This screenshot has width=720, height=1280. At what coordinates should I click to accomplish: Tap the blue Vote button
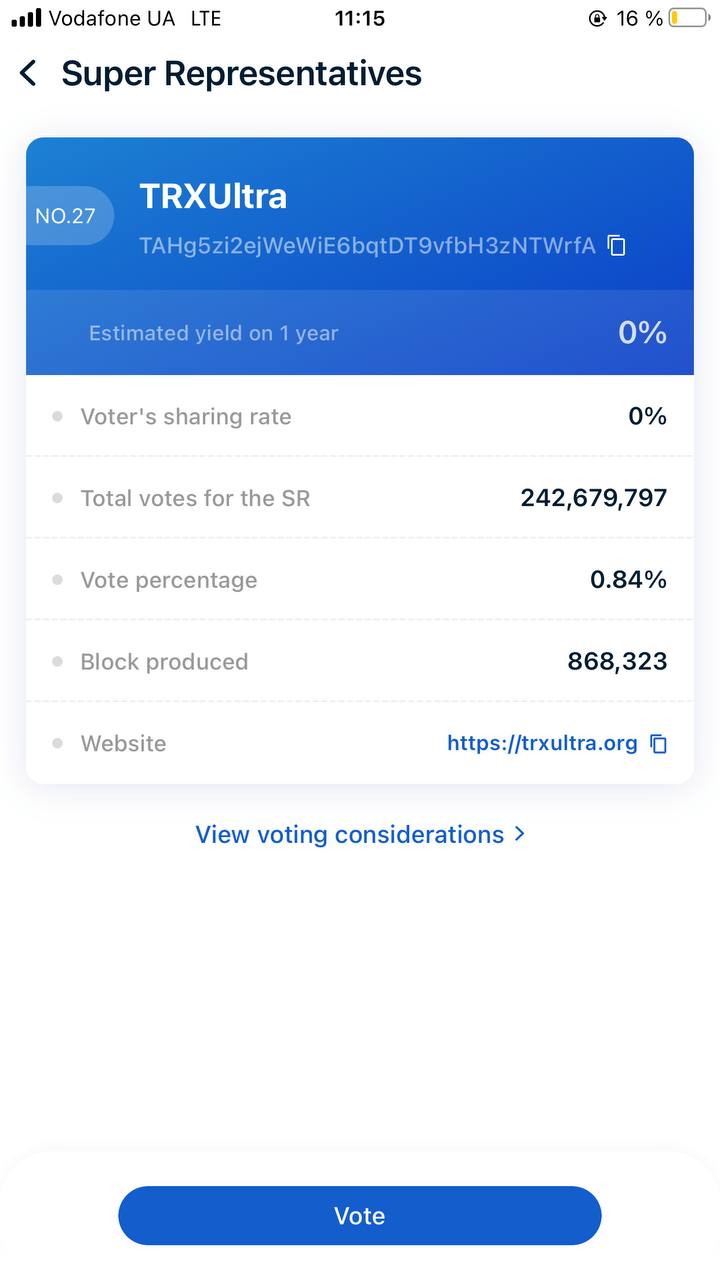(x=360, y=1215)
